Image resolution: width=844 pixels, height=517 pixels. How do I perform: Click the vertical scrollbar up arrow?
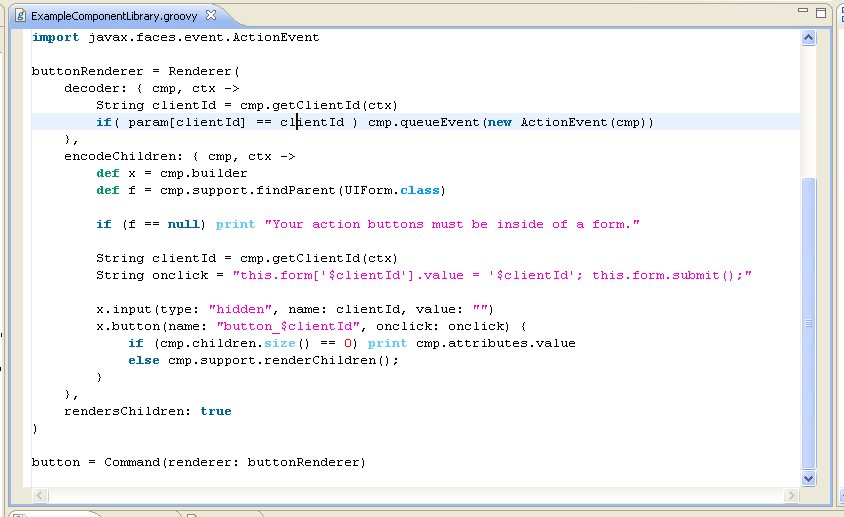pos(809,37)
